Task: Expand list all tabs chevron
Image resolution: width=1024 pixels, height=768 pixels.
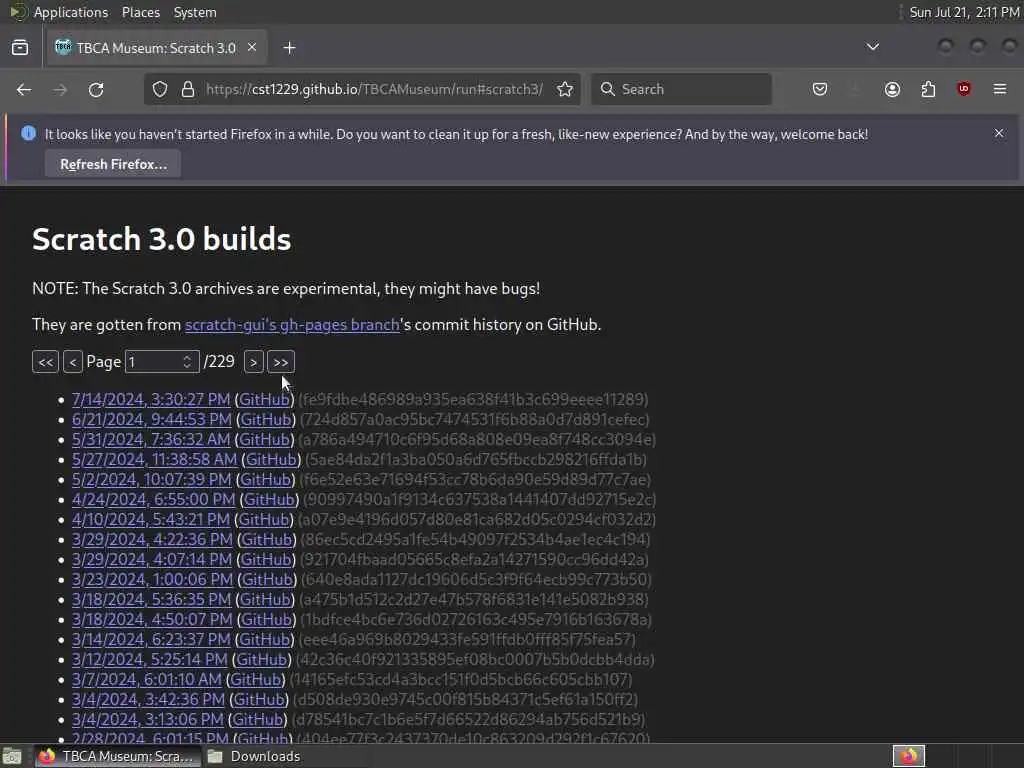Action: point(872,47)
